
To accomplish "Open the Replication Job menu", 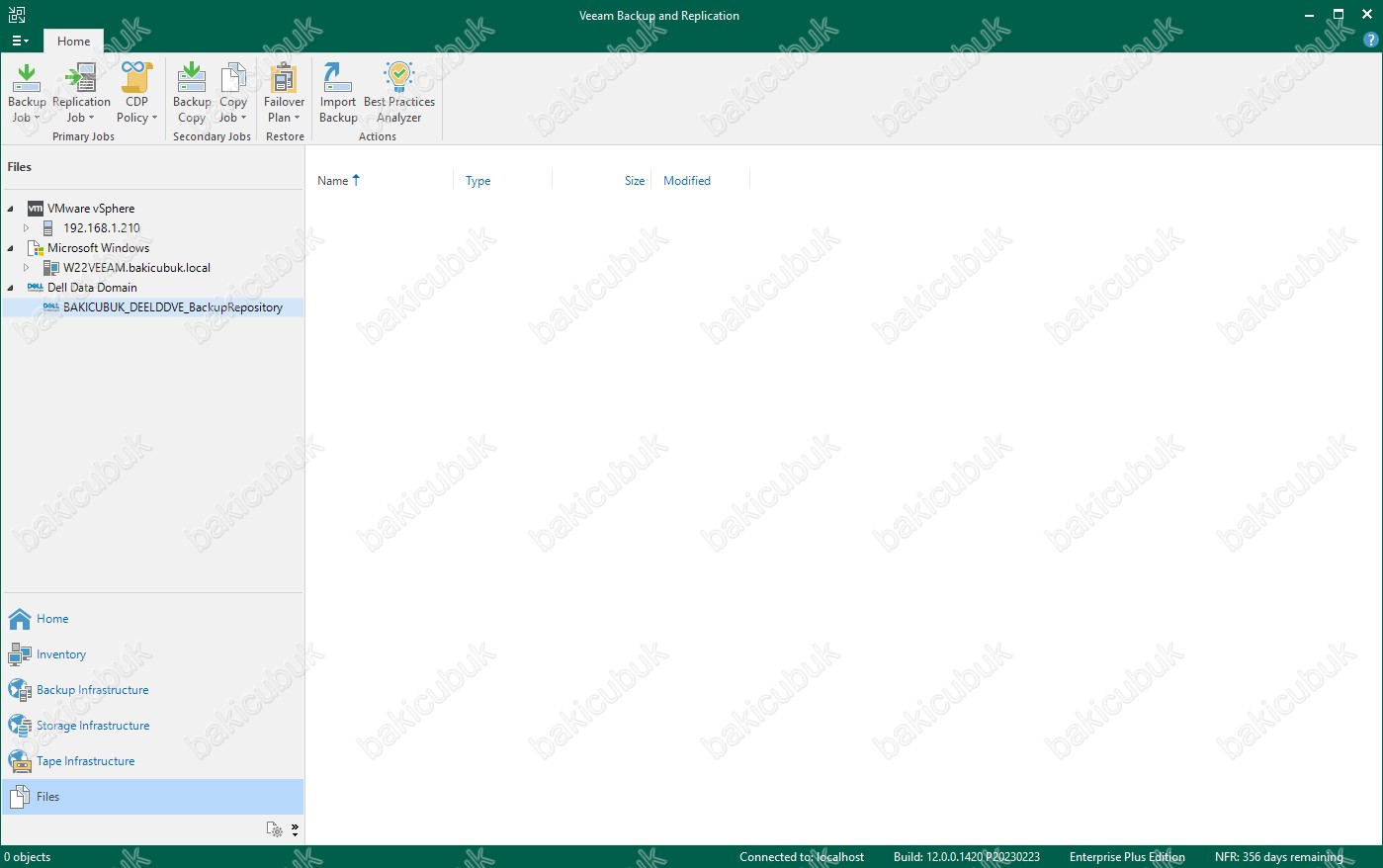I will pyautogui.click(x=81, y=94).
